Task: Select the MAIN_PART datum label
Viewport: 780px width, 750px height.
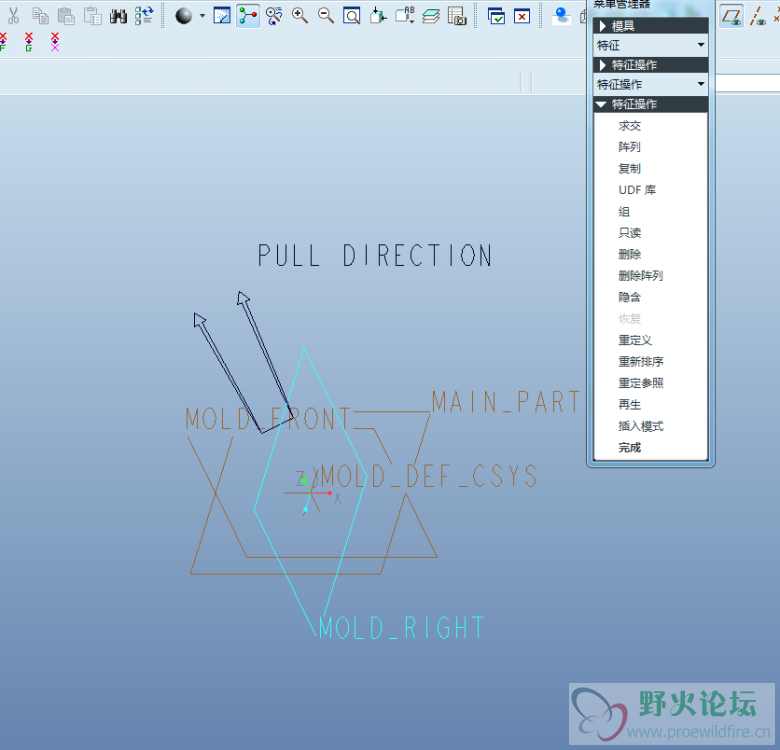Action: click(505, 402)
